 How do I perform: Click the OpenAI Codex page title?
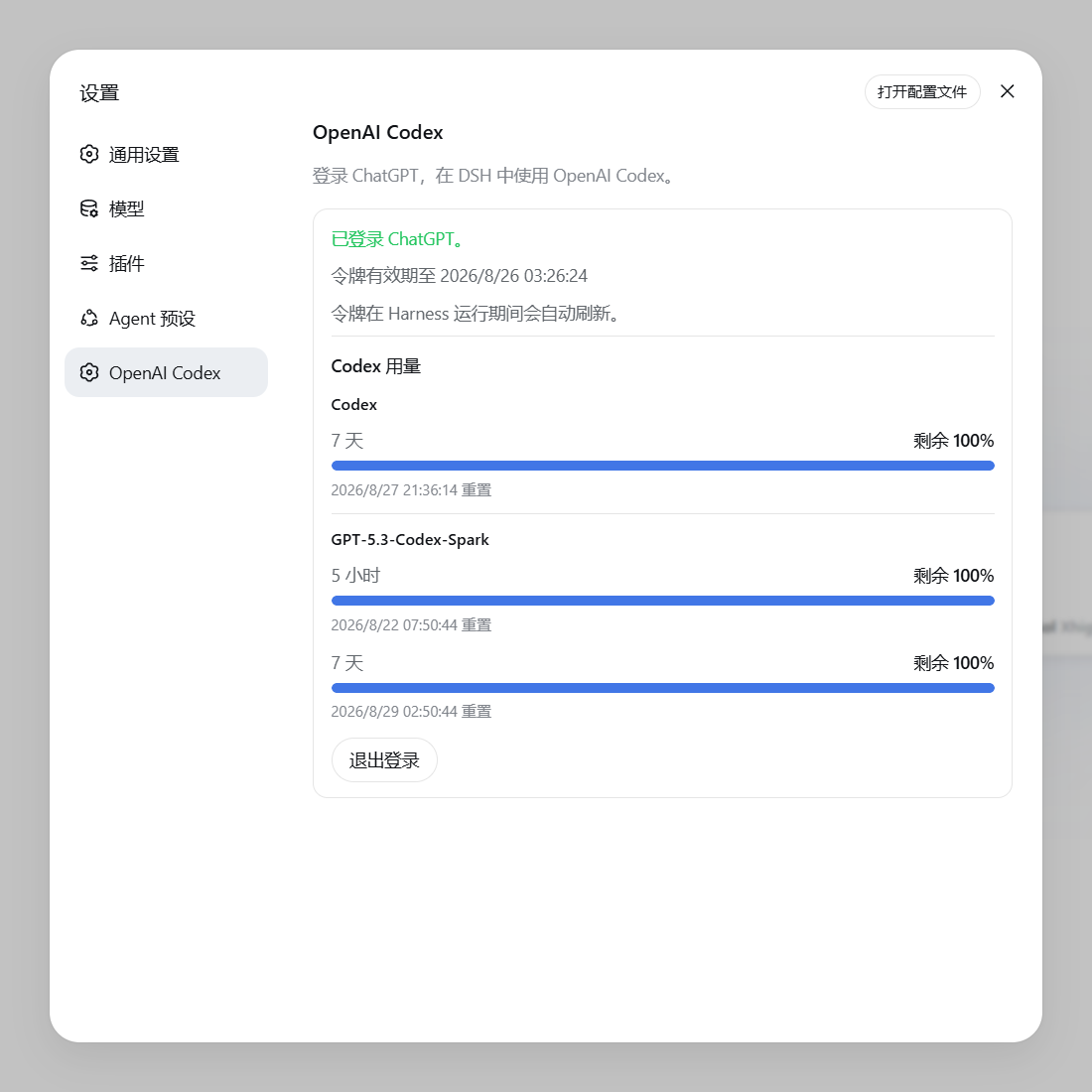pyautogui.click(x=377, y=132)
